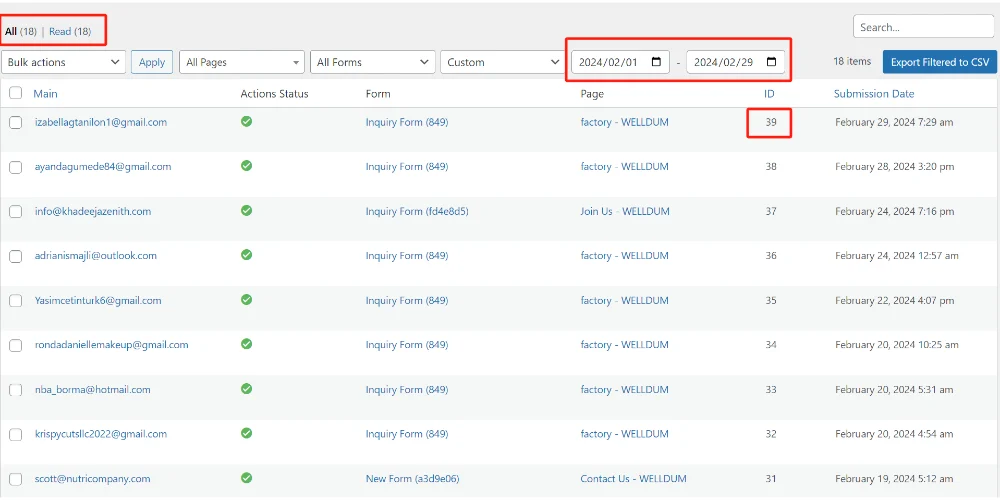Open the Custom date range dropdown
1000x500 pixels.
point(502,62)
